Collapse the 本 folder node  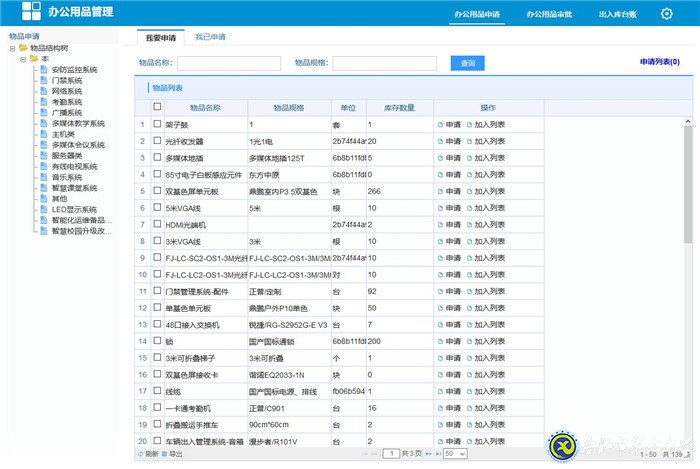pos(22,59)
